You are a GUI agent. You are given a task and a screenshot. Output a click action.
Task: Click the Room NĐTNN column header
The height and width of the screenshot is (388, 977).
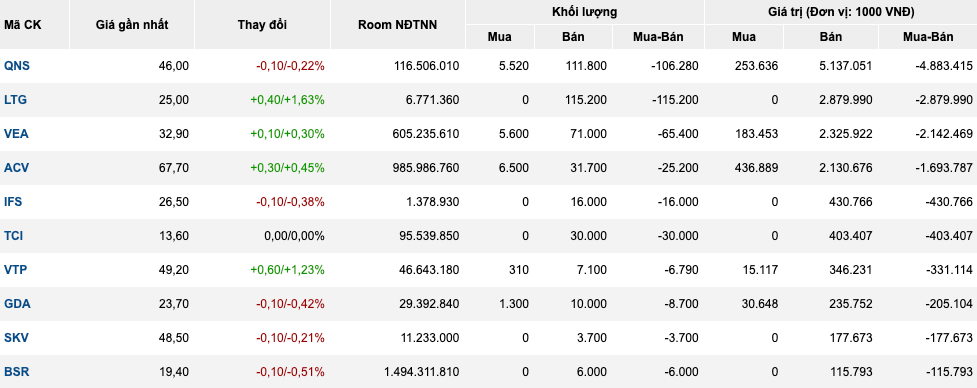(398, 25)
